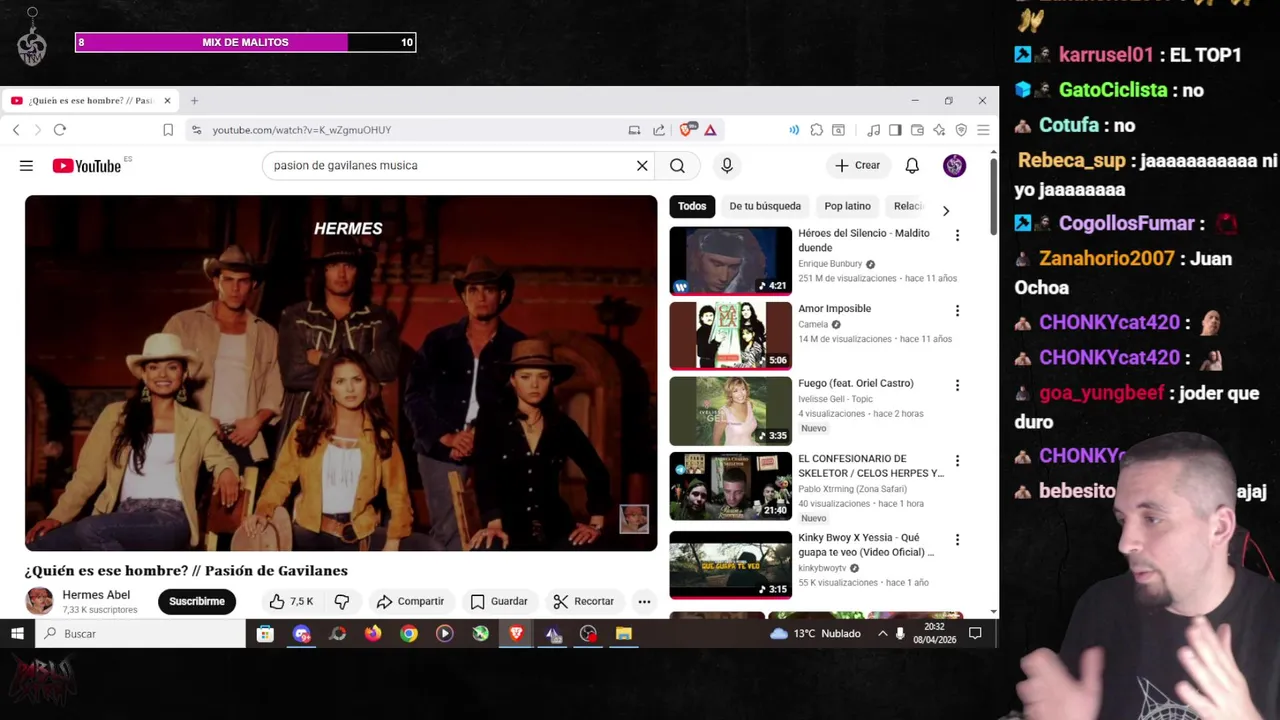Click the video player area
Screen dimensions: 1280x720
tap(341, 373)
